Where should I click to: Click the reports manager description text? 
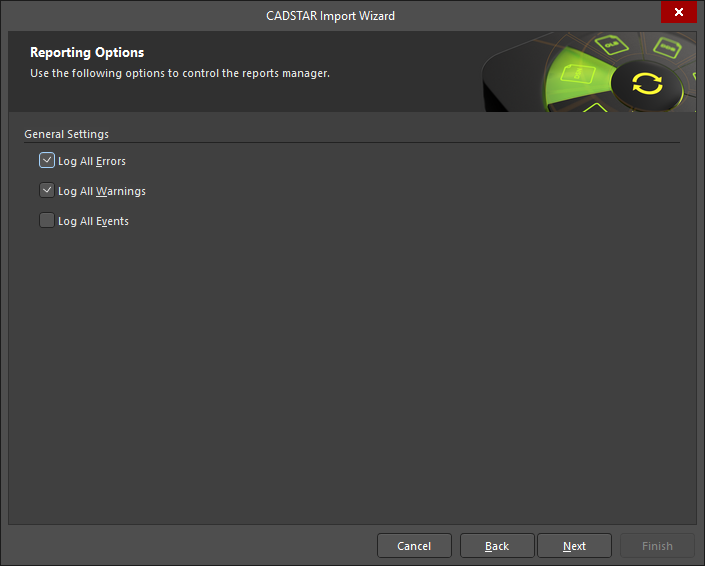pos(180,73)
